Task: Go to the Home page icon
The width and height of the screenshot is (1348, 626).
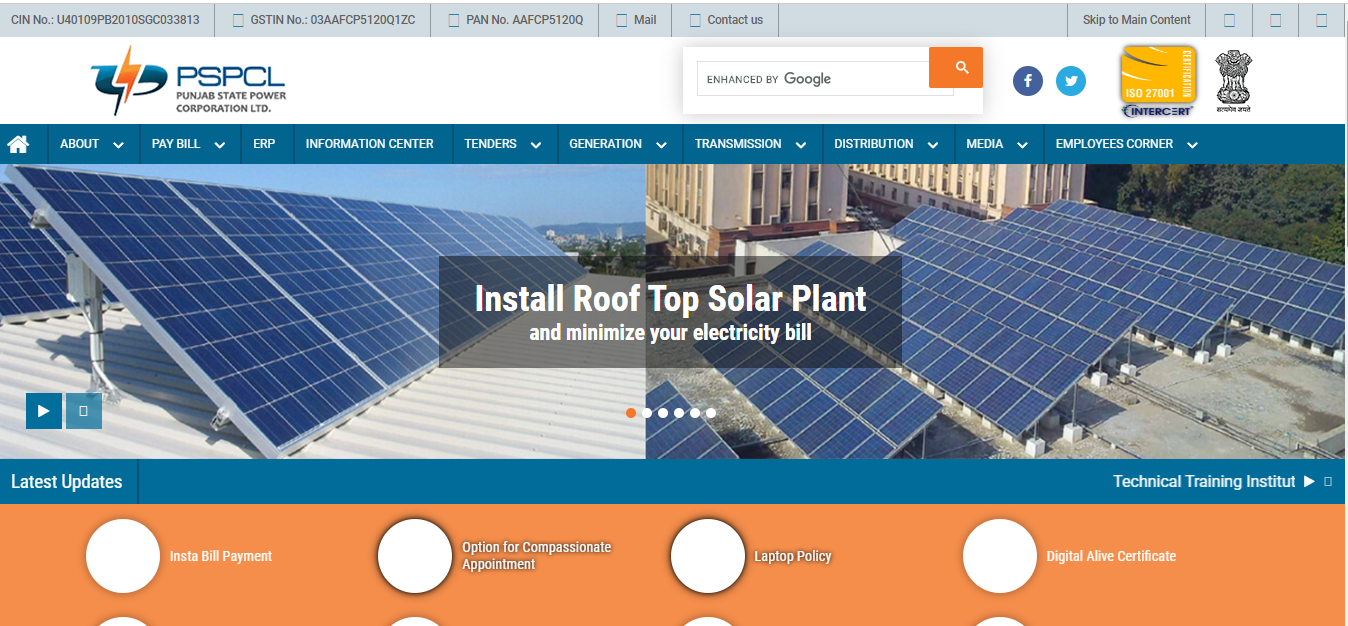Action: [x=18, y=144]
